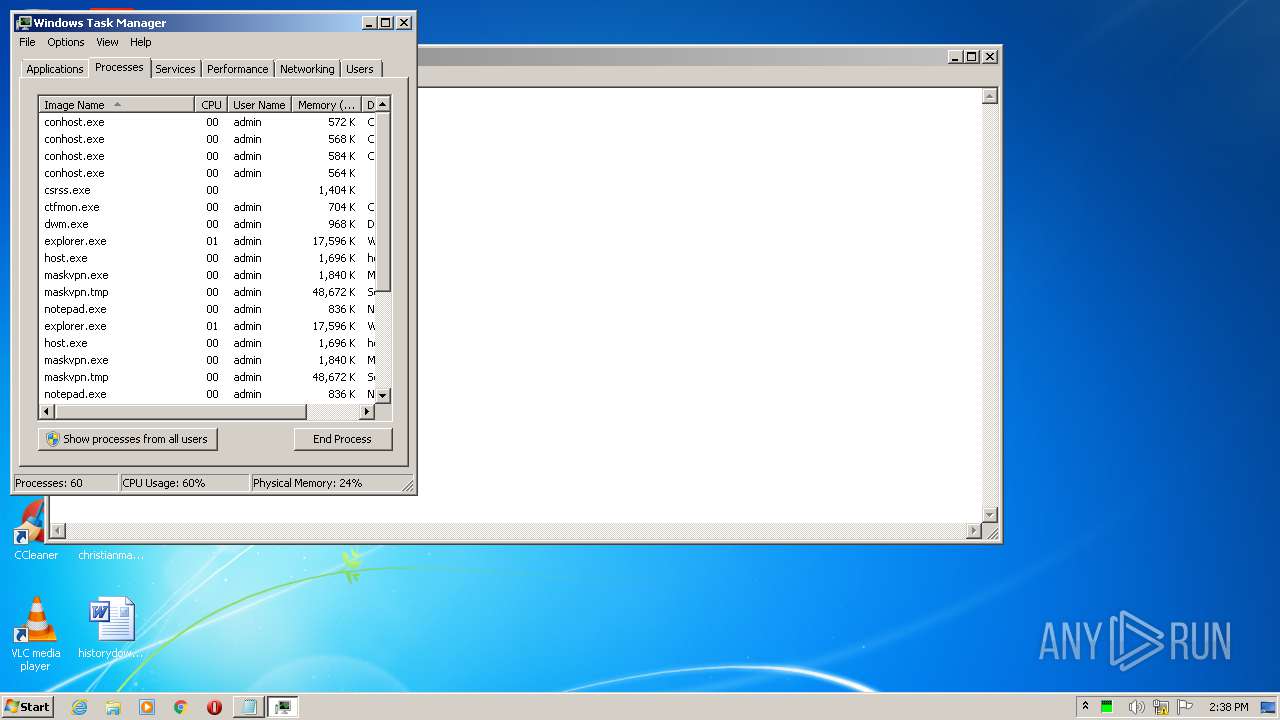
Task: Switch to the Performance tab
Action: [237, 69]
